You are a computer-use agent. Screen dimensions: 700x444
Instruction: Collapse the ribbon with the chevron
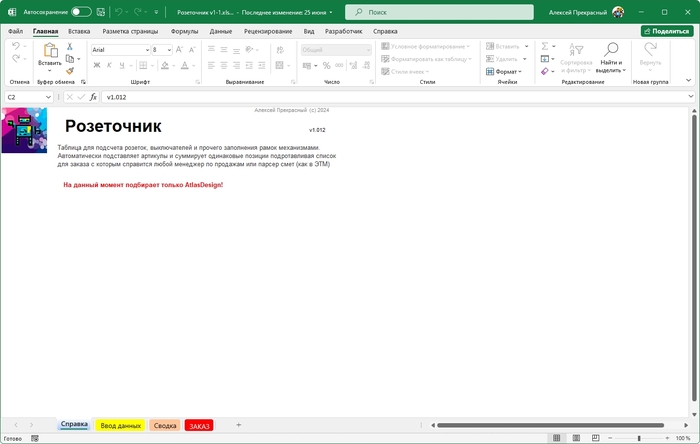coord(690,82)
